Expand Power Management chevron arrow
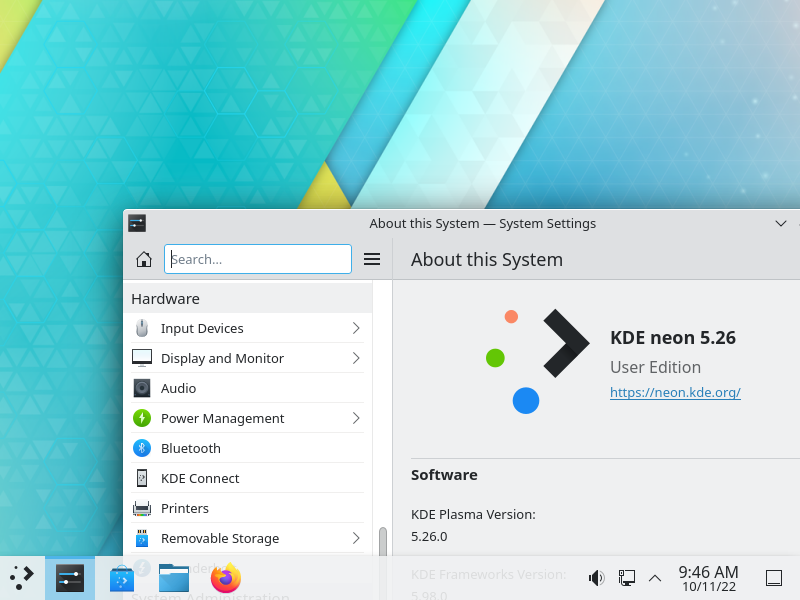 (356, 418)
